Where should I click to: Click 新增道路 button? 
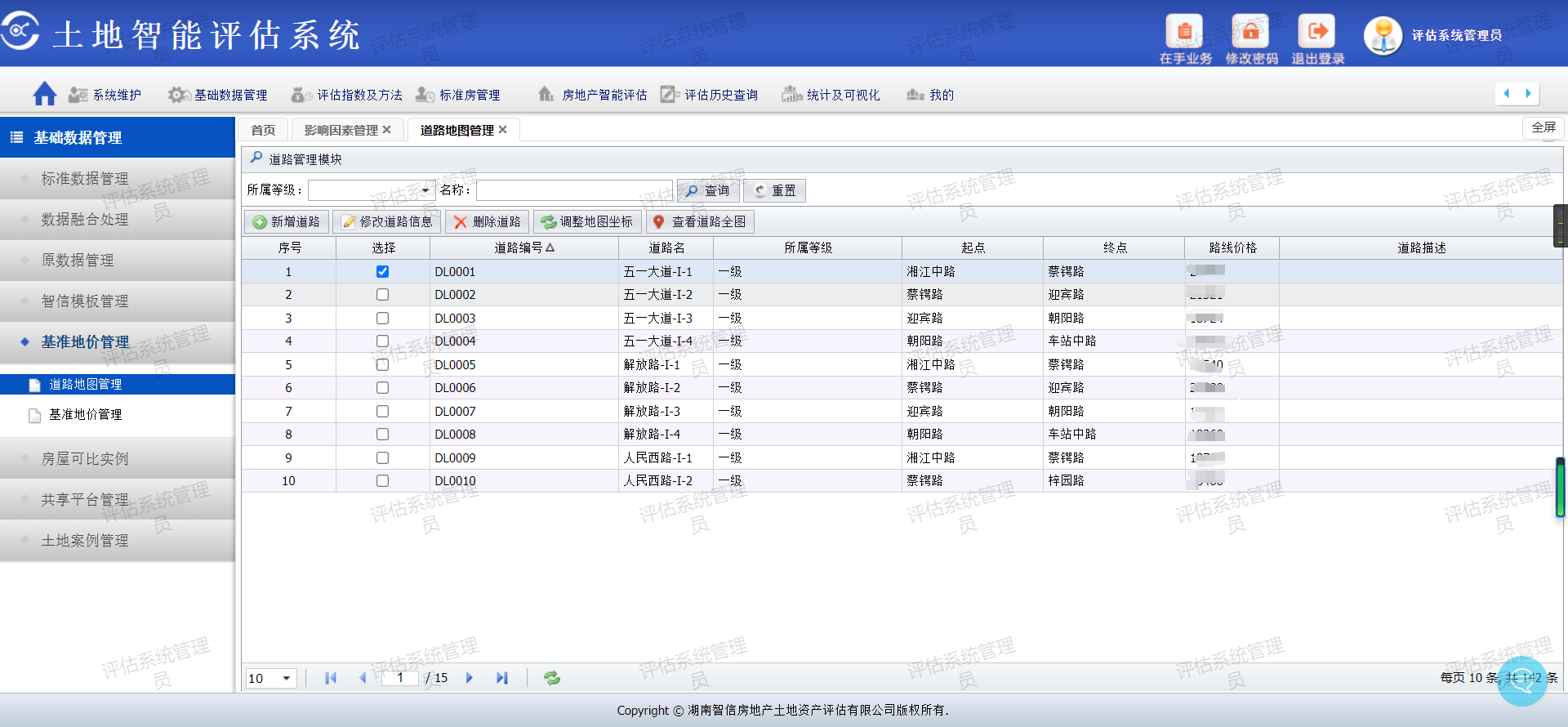point(287,222)
